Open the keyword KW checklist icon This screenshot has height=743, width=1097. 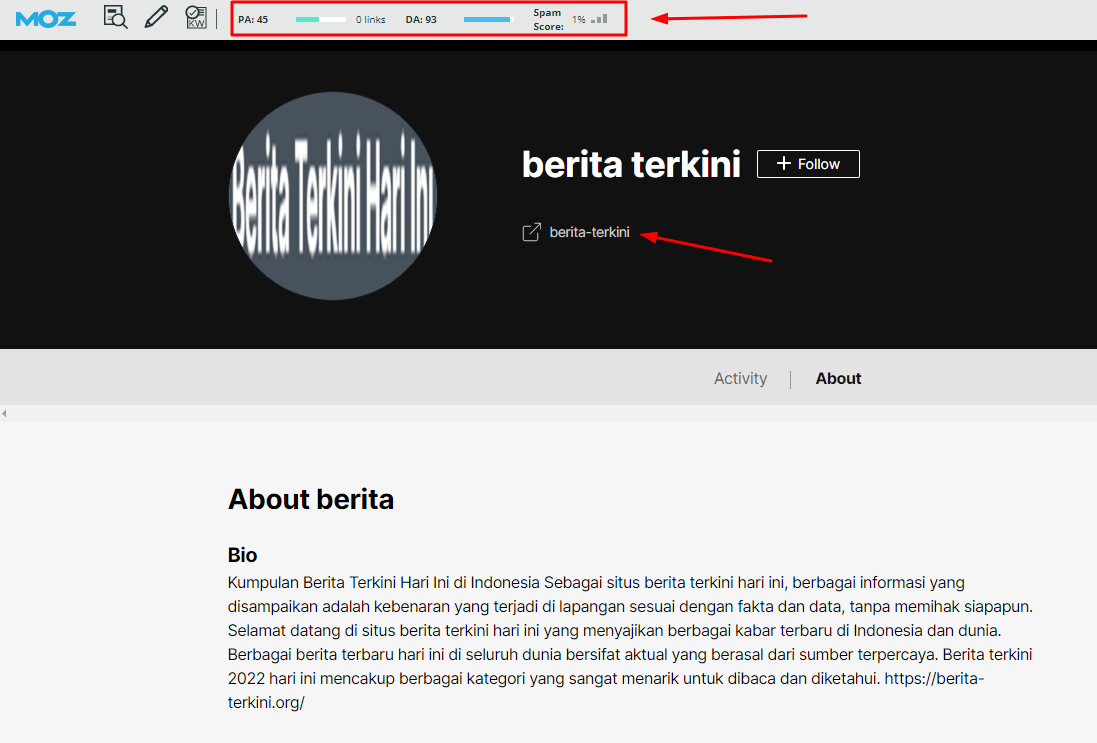point(196,17)
